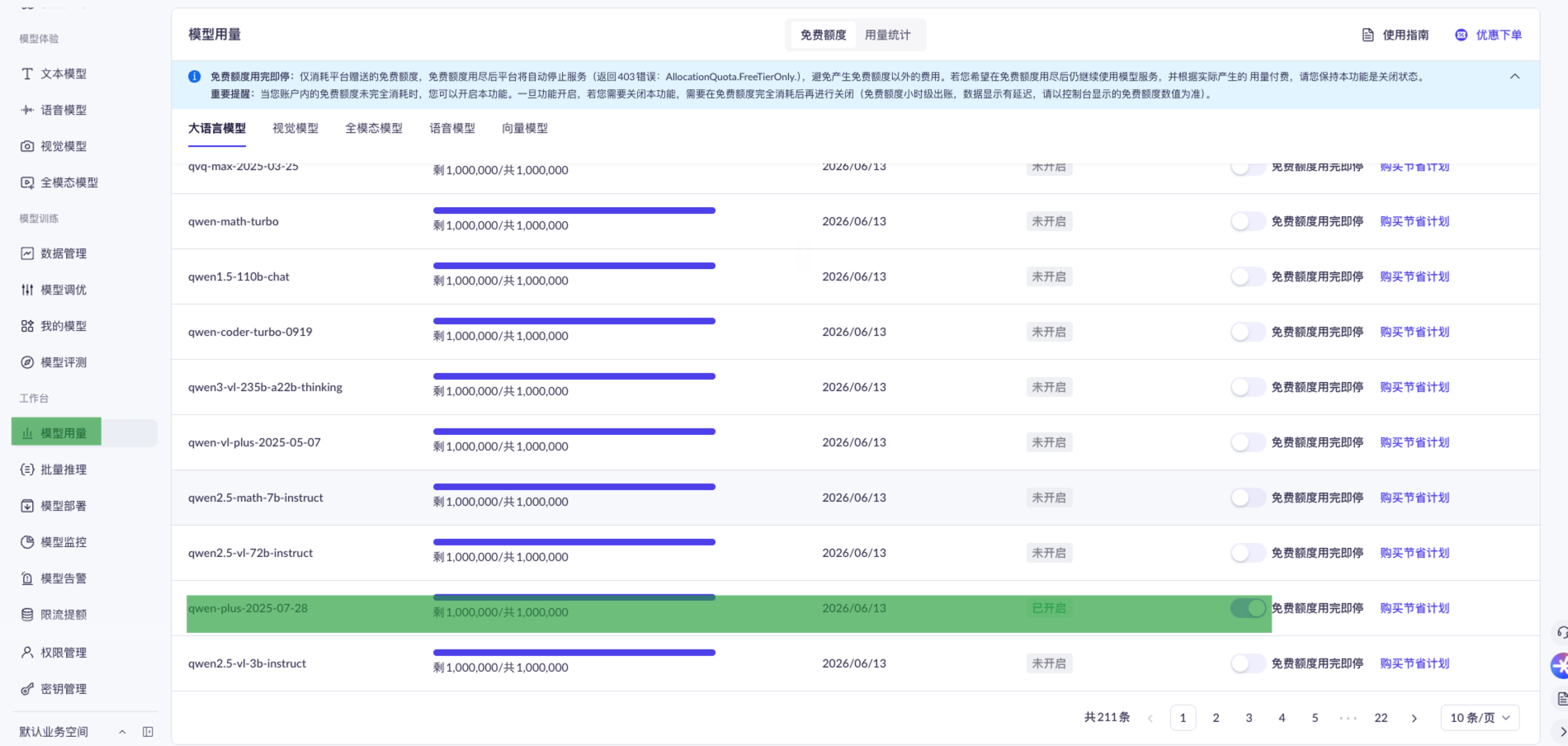
Task: Click the quota progress bar of qwen1.5-110b-chat
Action: 574,266
